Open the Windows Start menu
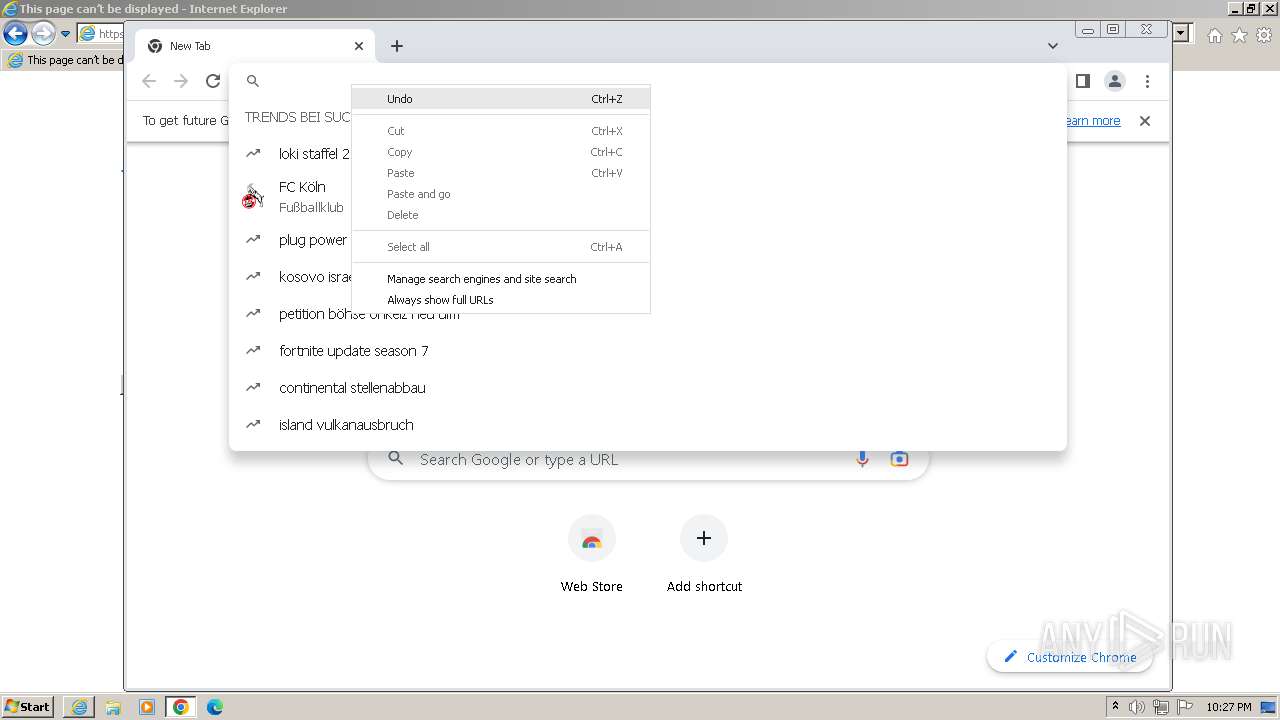This screenshot has height=720, width=1280. pyautogui.click(x=28, y=707)
